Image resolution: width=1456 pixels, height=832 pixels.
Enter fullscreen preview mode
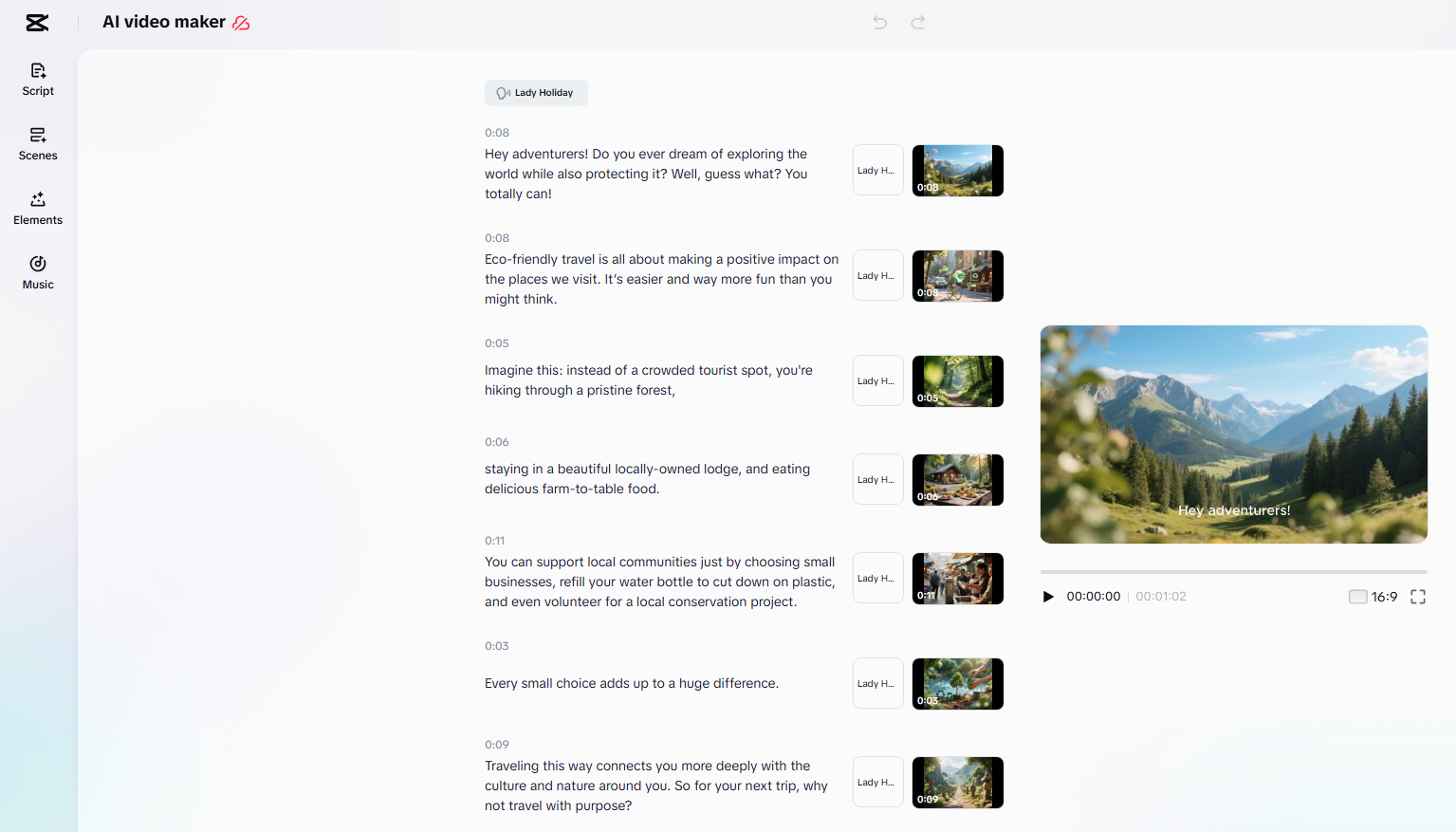pyautogui.click(x=1418, y=597)
